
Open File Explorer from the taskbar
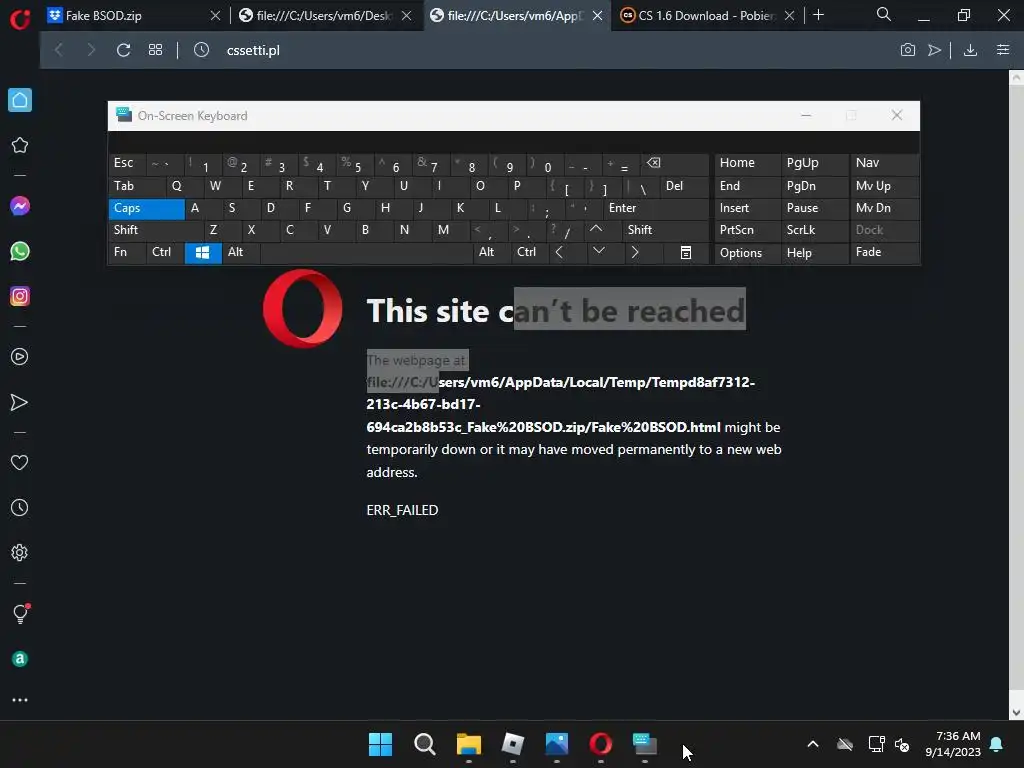(468, 744)
